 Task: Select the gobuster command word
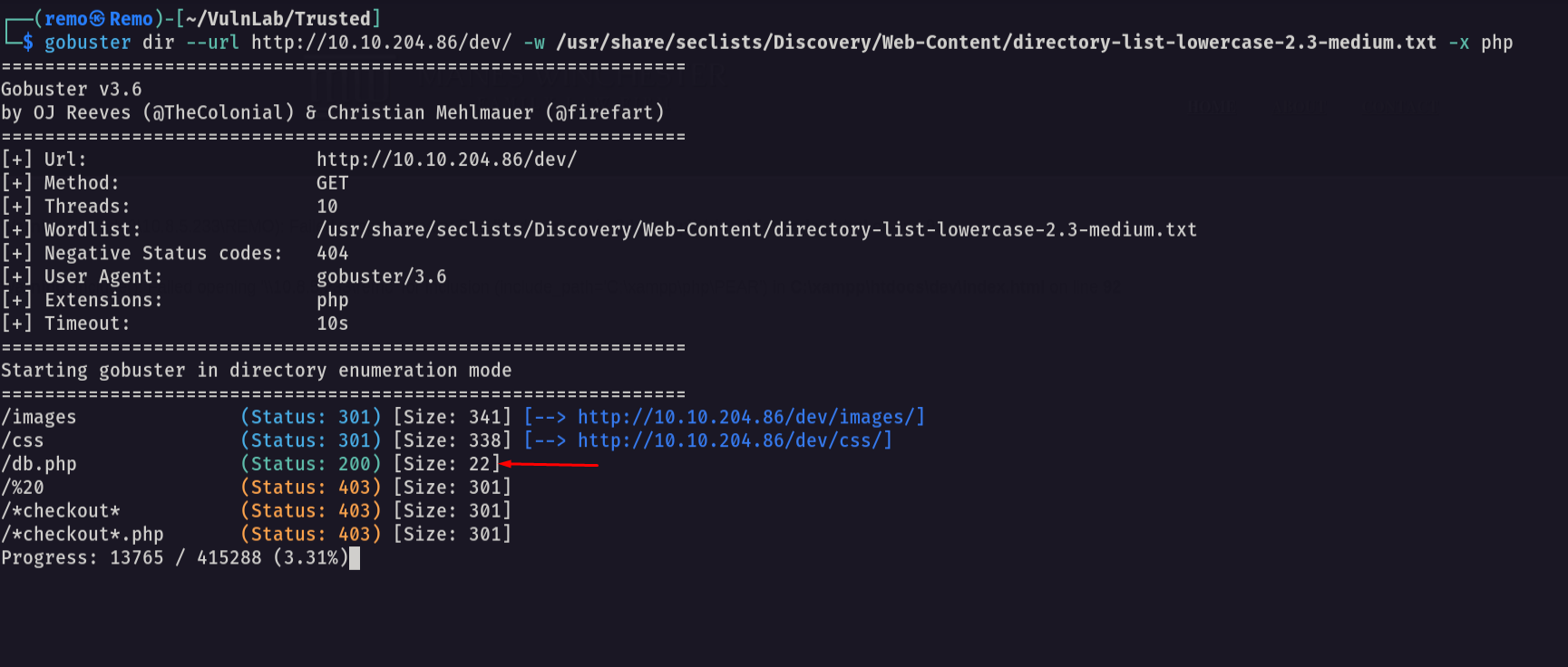88,43
